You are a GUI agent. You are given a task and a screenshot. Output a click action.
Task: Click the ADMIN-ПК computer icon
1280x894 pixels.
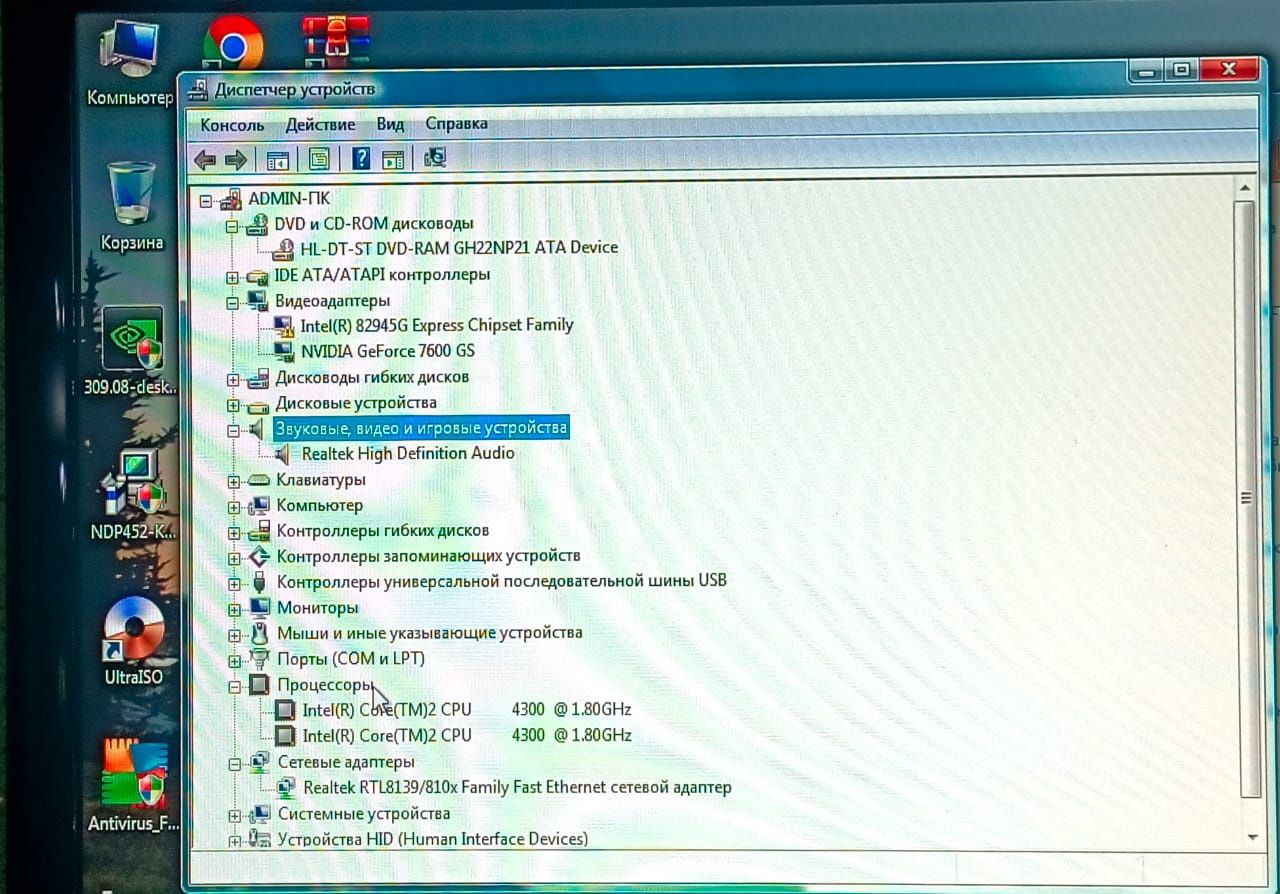(230, 199)
